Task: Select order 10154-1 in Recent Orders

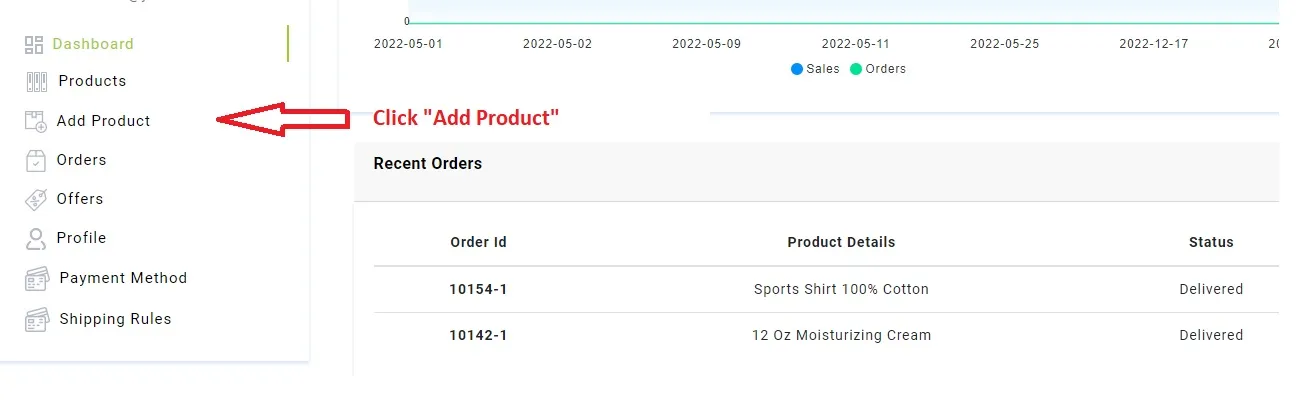Action: click(x=478, y=289)
